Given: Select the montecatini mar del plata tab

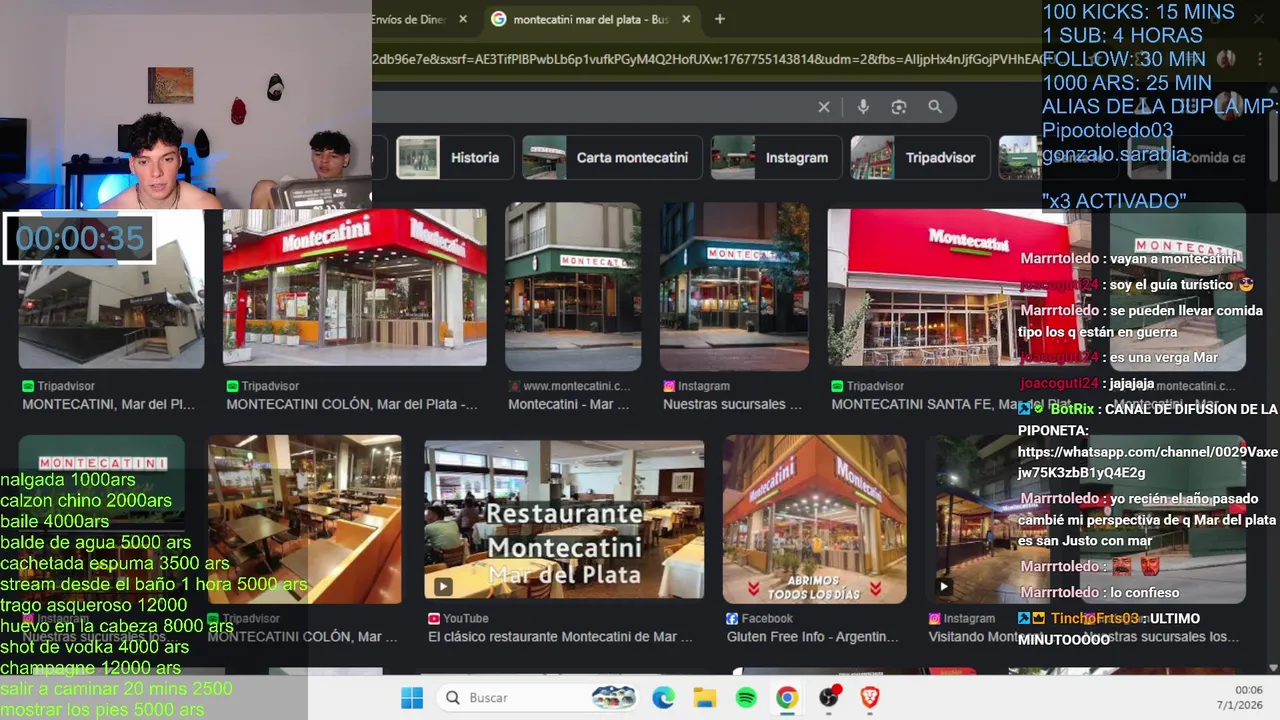Looking at the screenshot, I should [x=590, y=19].
